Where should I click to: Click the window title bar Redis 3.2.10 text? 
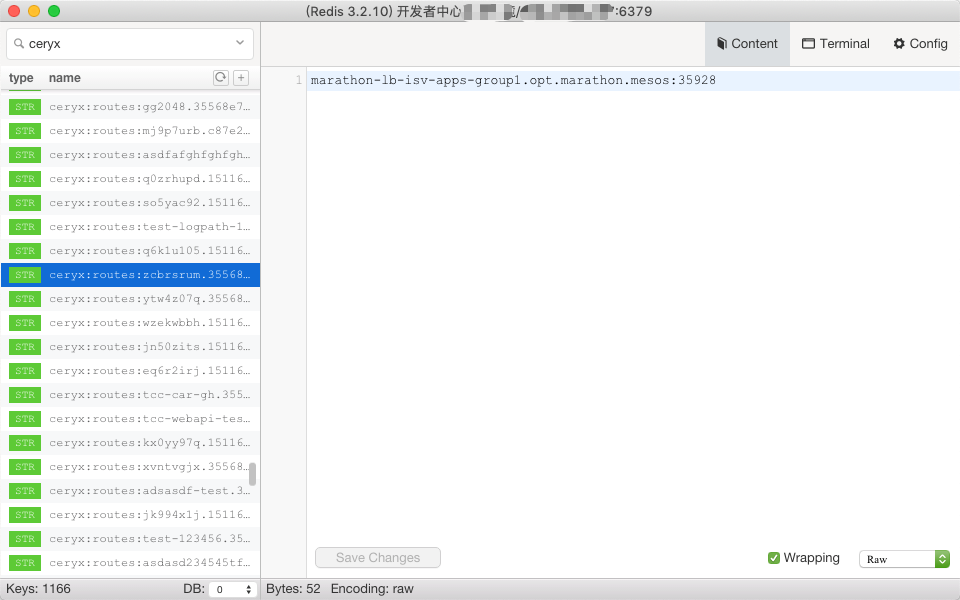[x=349, y=11]
